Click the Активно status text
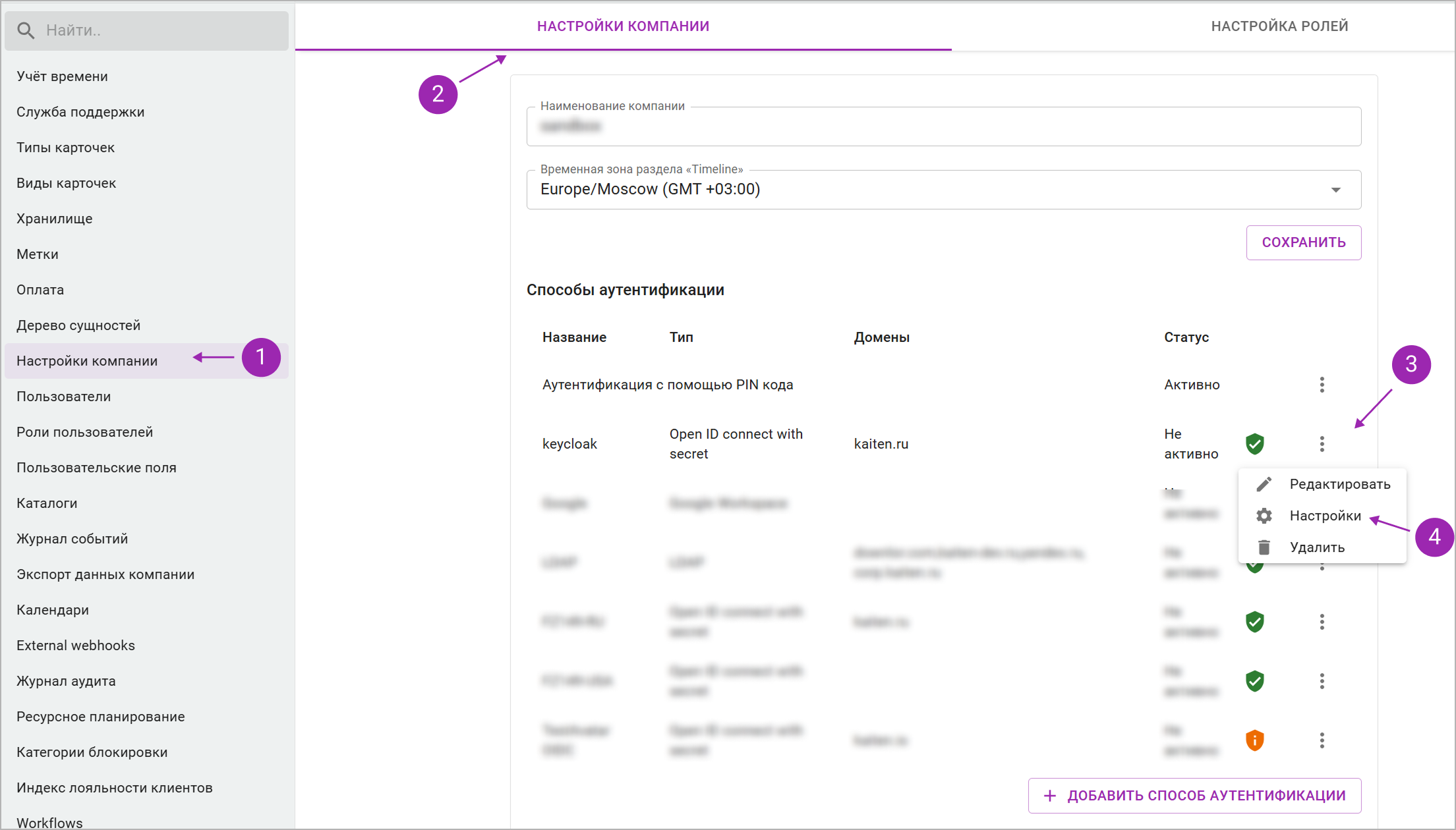Viewport: 1456px width, 830px height. [1192, 385]
